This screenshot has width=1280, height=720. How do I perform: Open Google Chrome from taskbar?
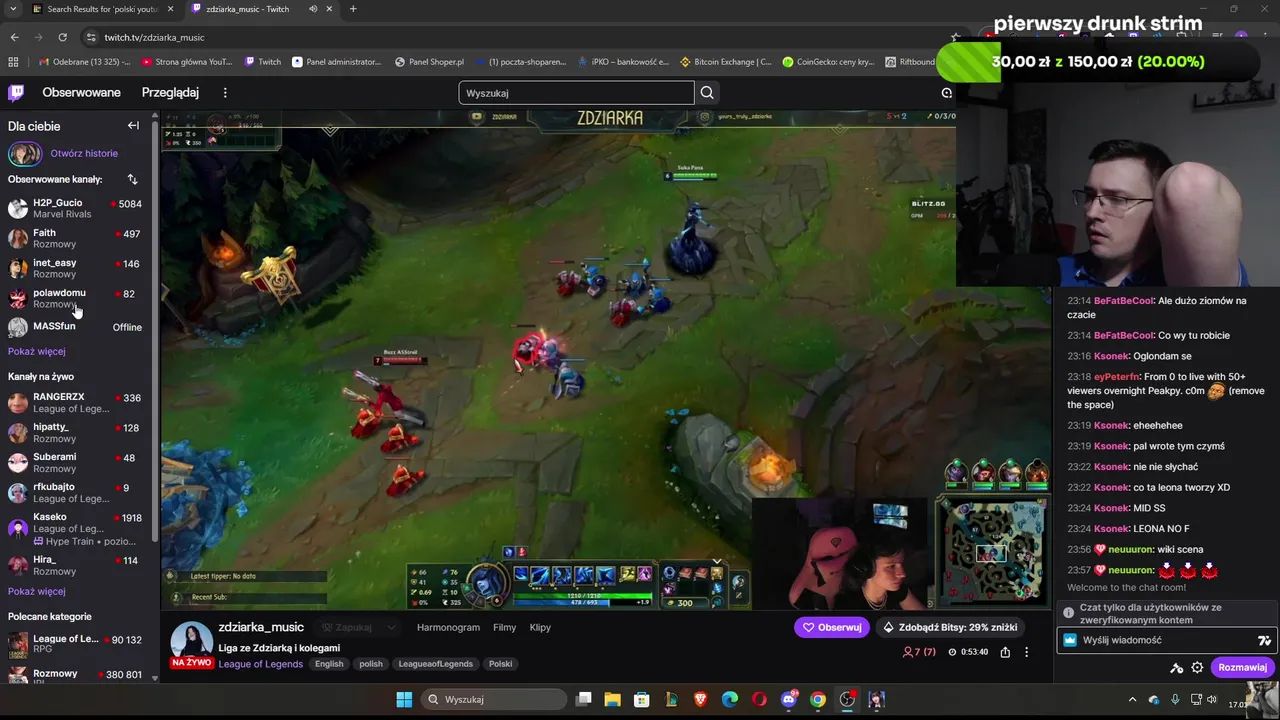click(818, 699)
